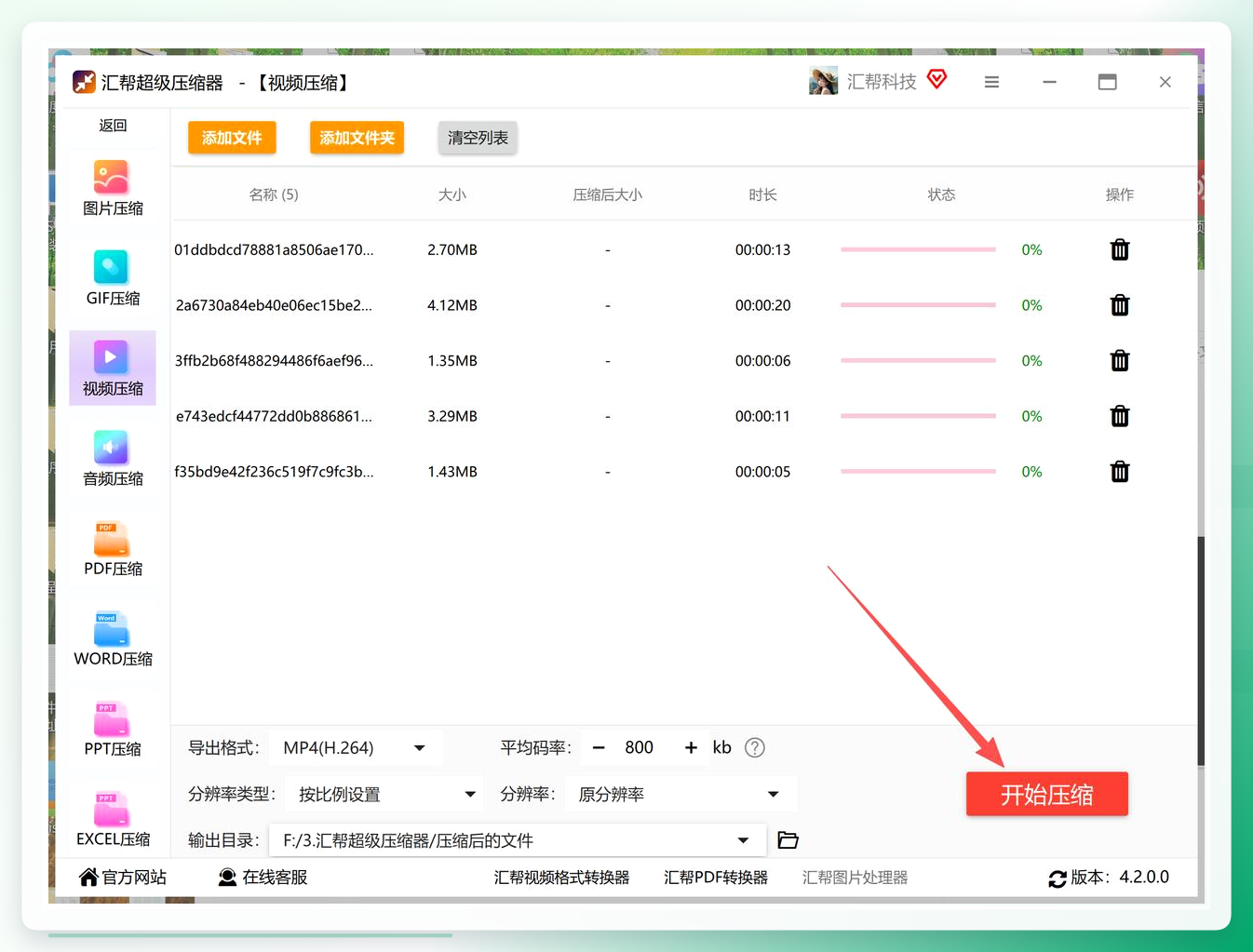The image size is (1253, 952).
Task: Select 视频压缩 video compression in sidebar
Action: click(x=113, y=369)
